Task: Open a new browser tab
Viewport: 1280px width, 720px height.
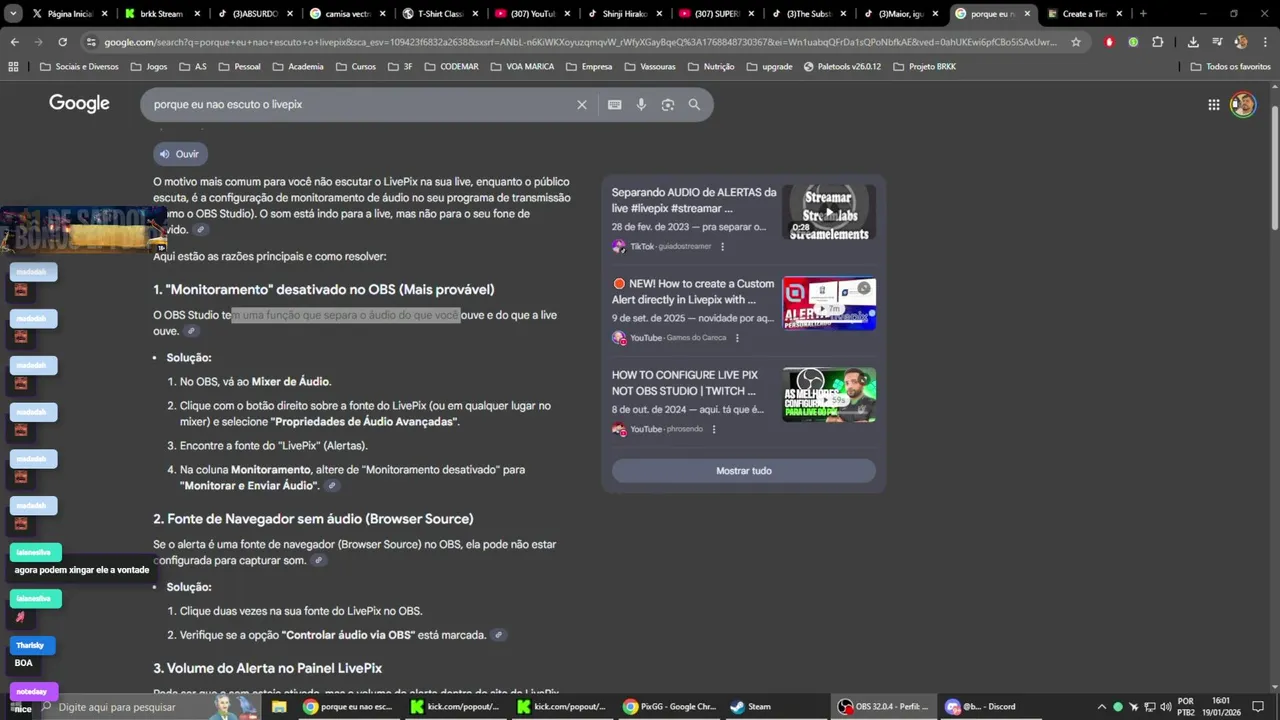Action: 1143,14
